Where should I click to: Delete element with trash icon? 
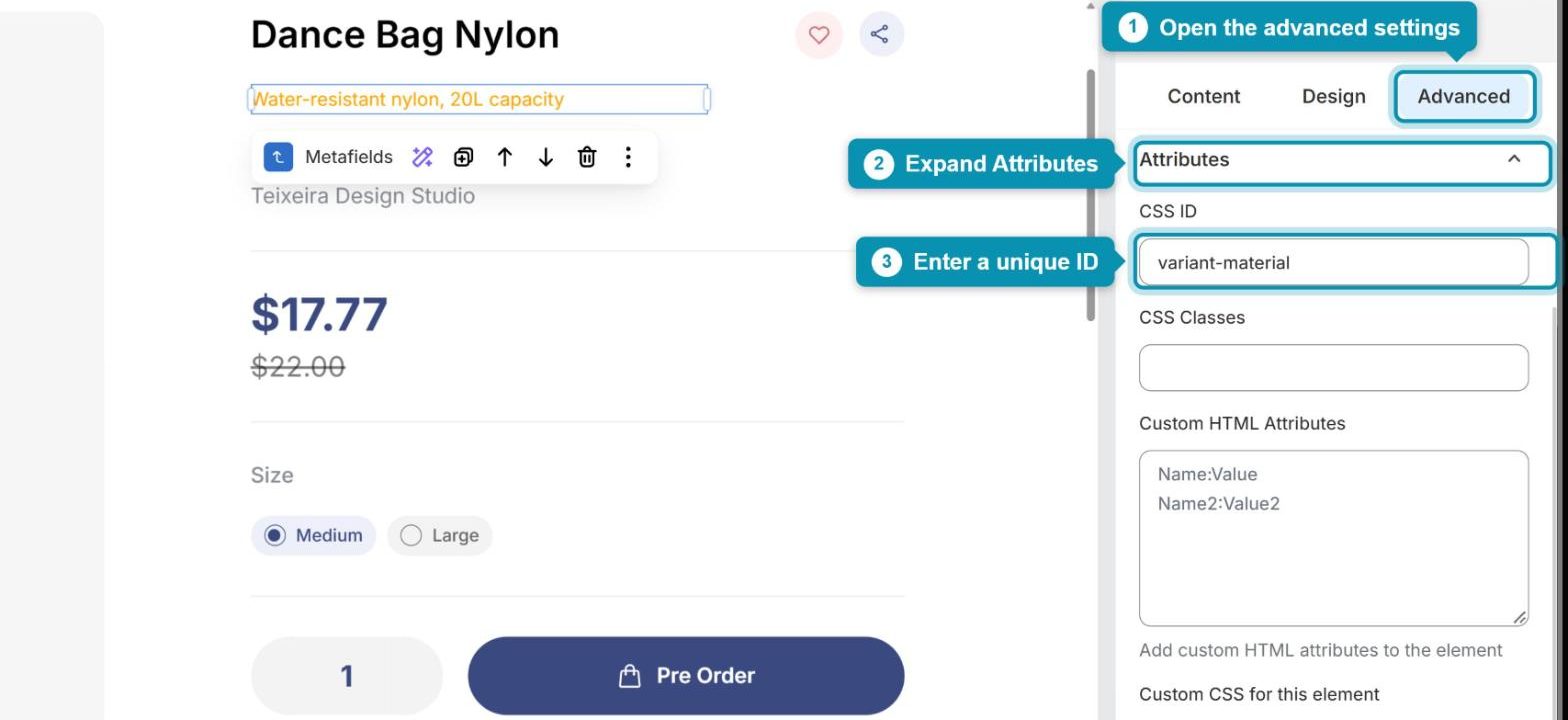[587, 157]
